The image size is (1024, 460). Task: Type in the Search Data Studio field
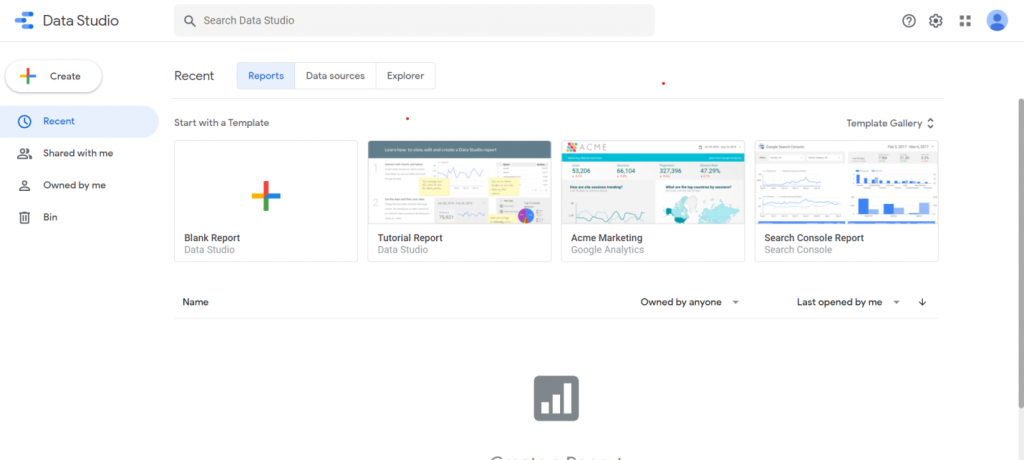(x=420, y=20)
